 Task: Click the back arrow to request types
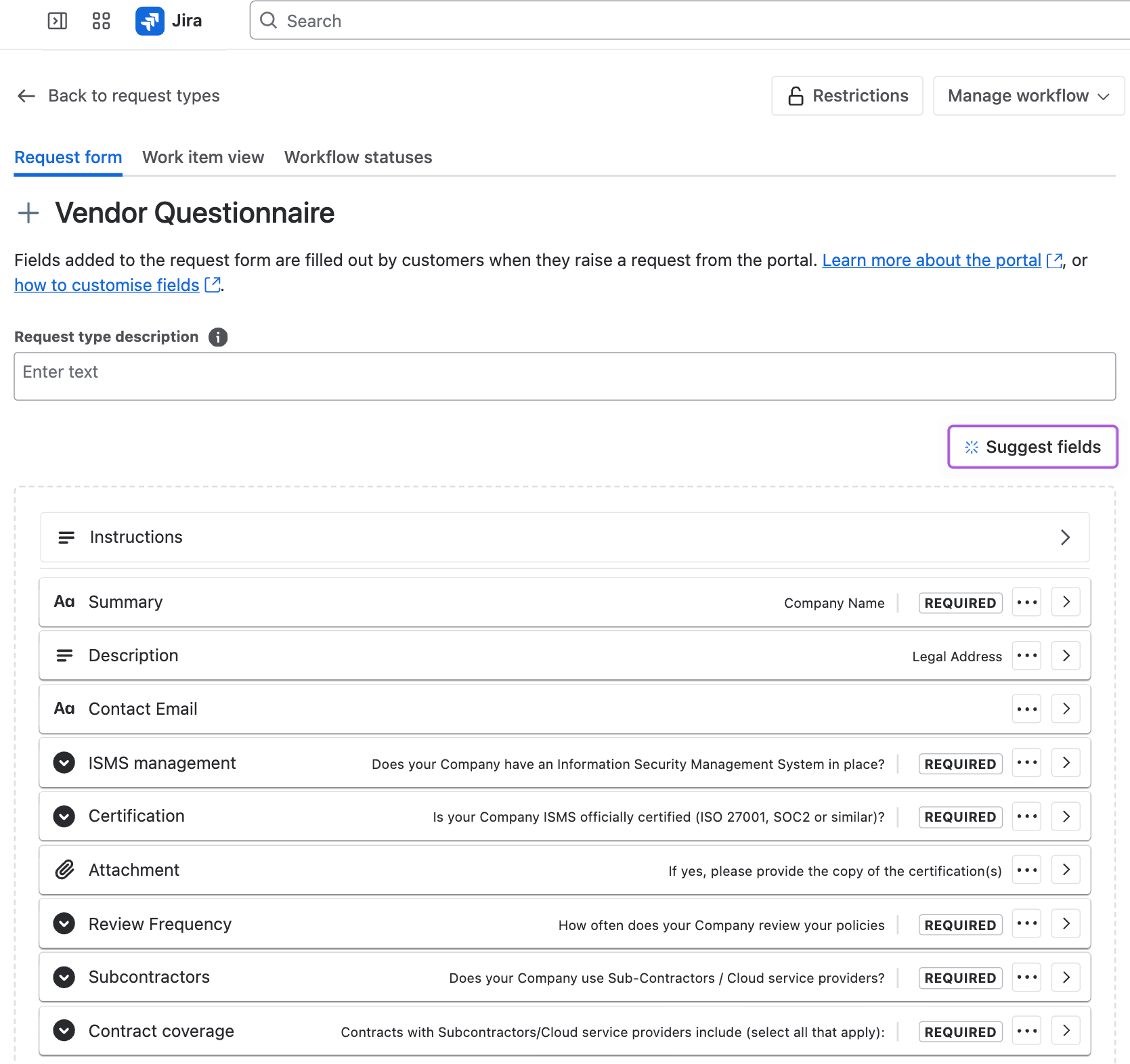pos(26,96)
